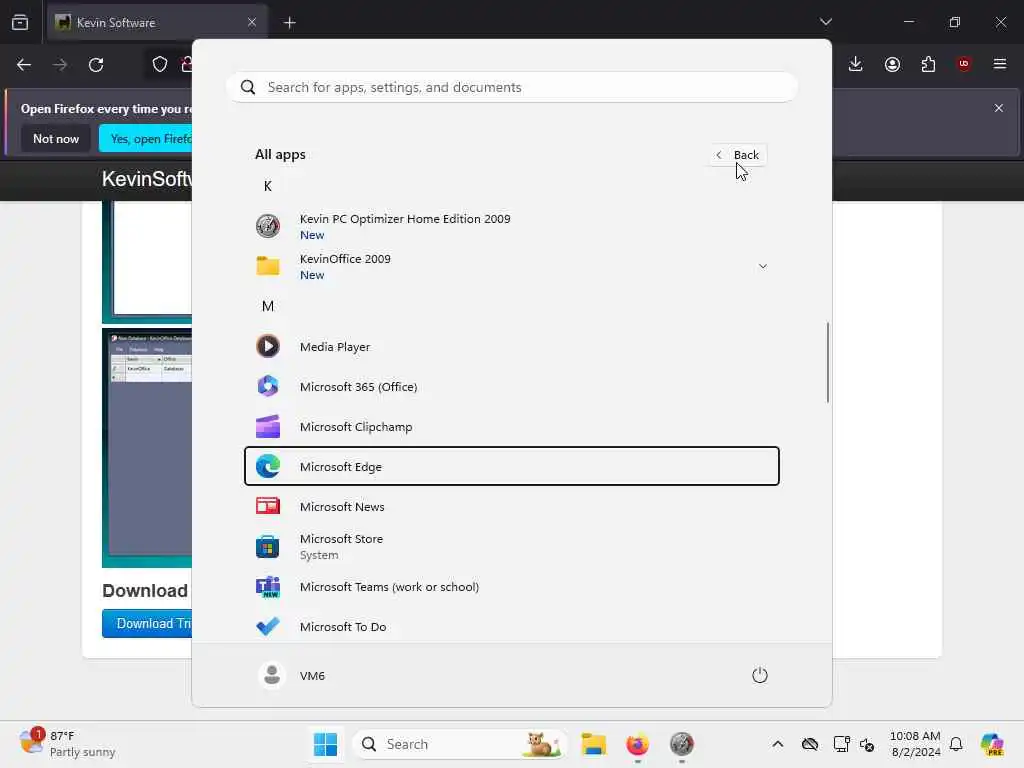Jump to letter M app index
The width and height of the screenshot is (1024, 768).
pyautogui.click(x=268, y=306)
